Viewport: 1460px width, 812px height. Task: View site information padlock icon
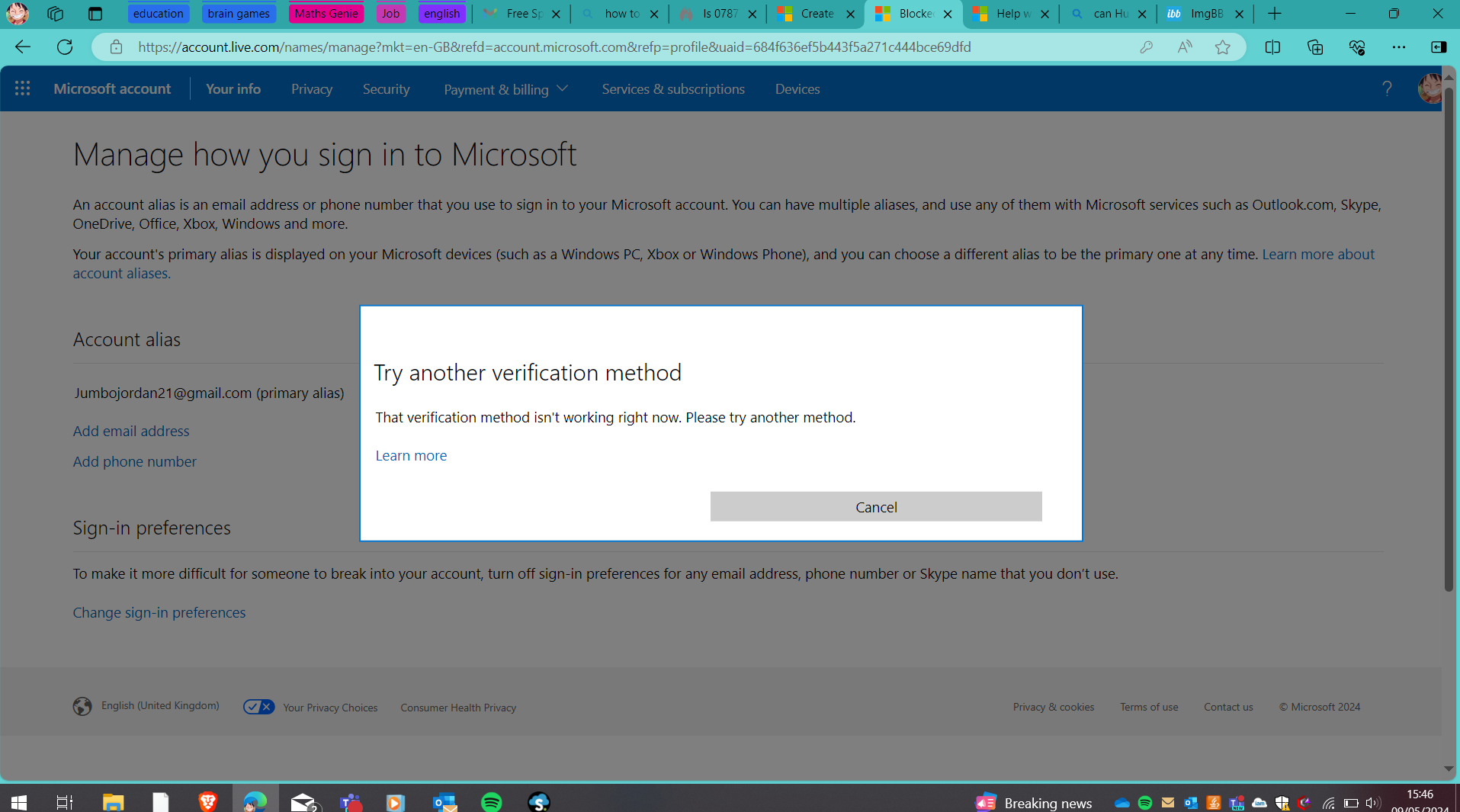[x=116, y=47]
